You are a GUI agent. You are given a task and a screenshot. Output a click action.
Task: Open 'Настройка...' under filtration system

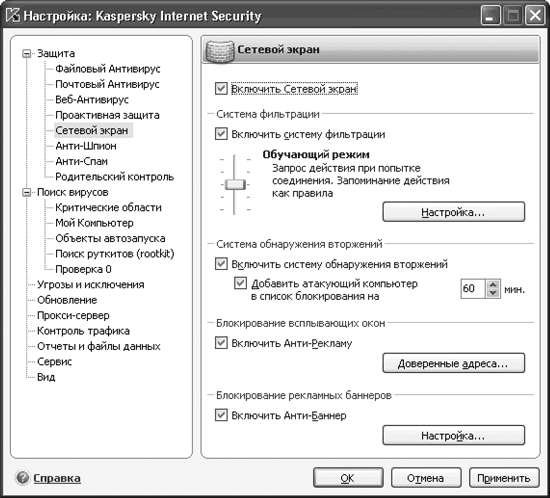click(454, 212)
